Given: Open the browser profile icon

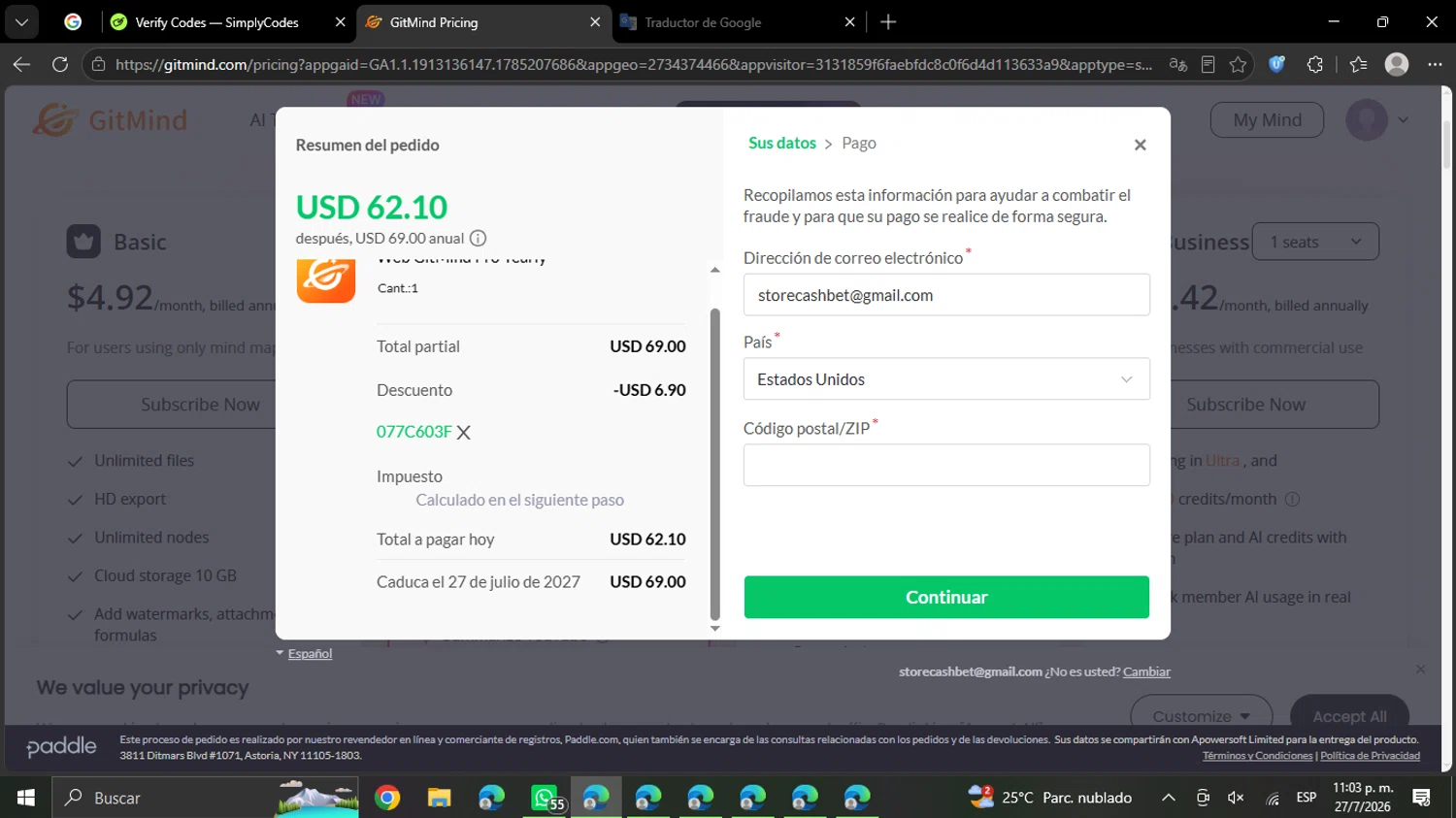Looking at the screenshot, I should click(x=1397, y=64).
